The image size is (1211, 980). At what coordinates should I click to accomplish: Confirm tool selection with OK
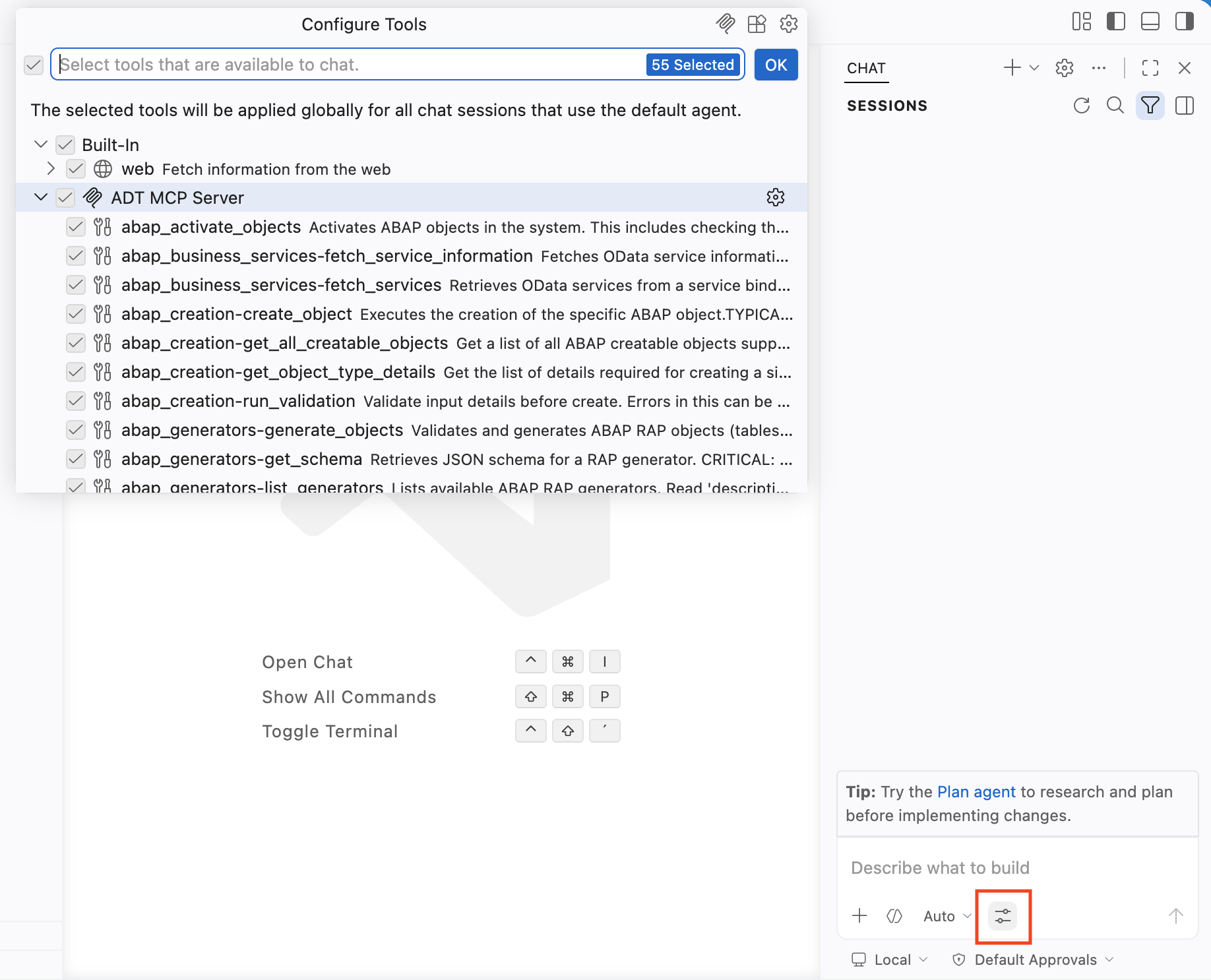pos(776,65)
